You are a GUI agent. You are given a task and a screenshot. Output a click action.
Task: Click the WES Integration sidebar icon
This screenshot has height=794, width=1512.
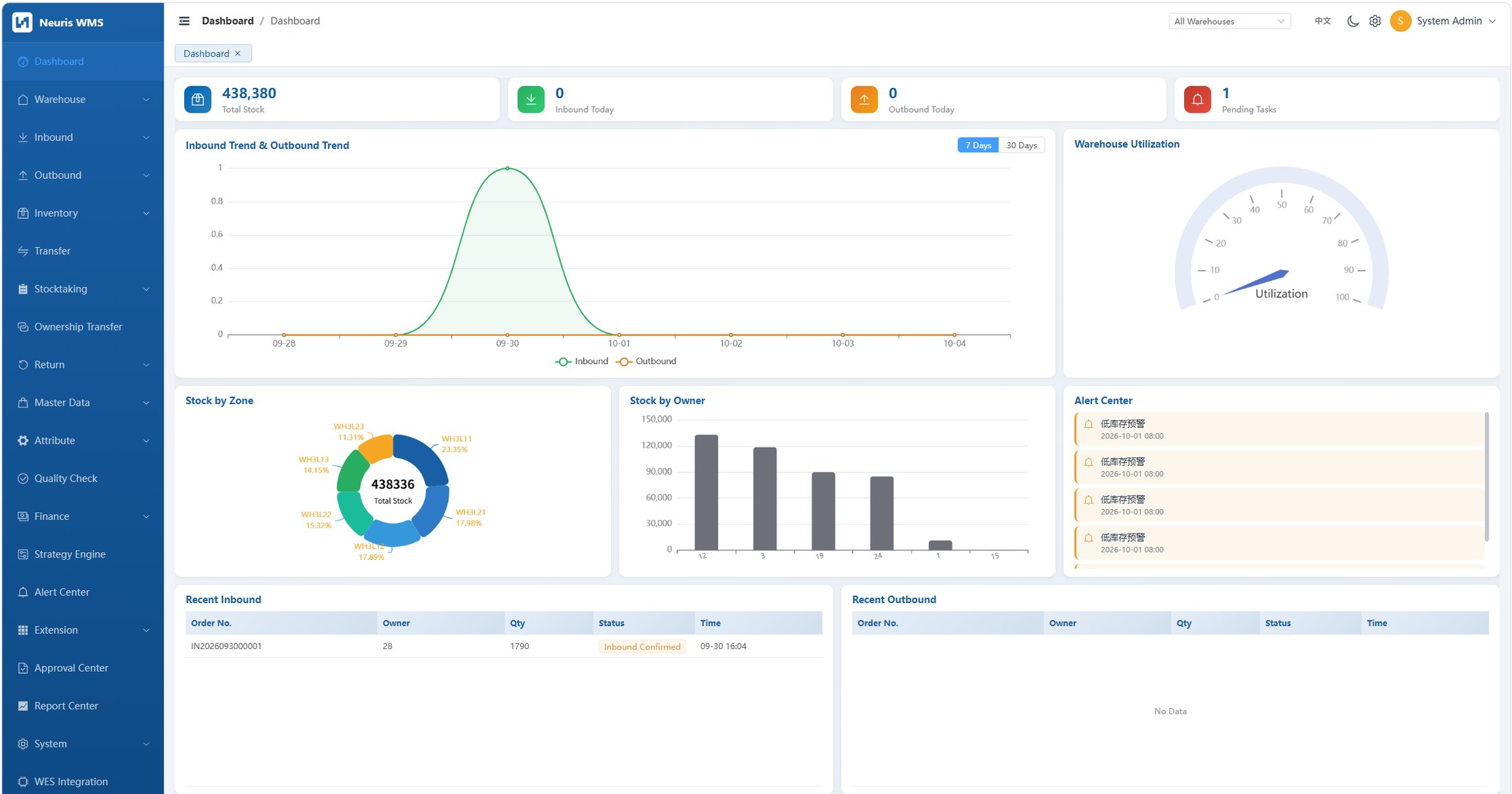23,782
